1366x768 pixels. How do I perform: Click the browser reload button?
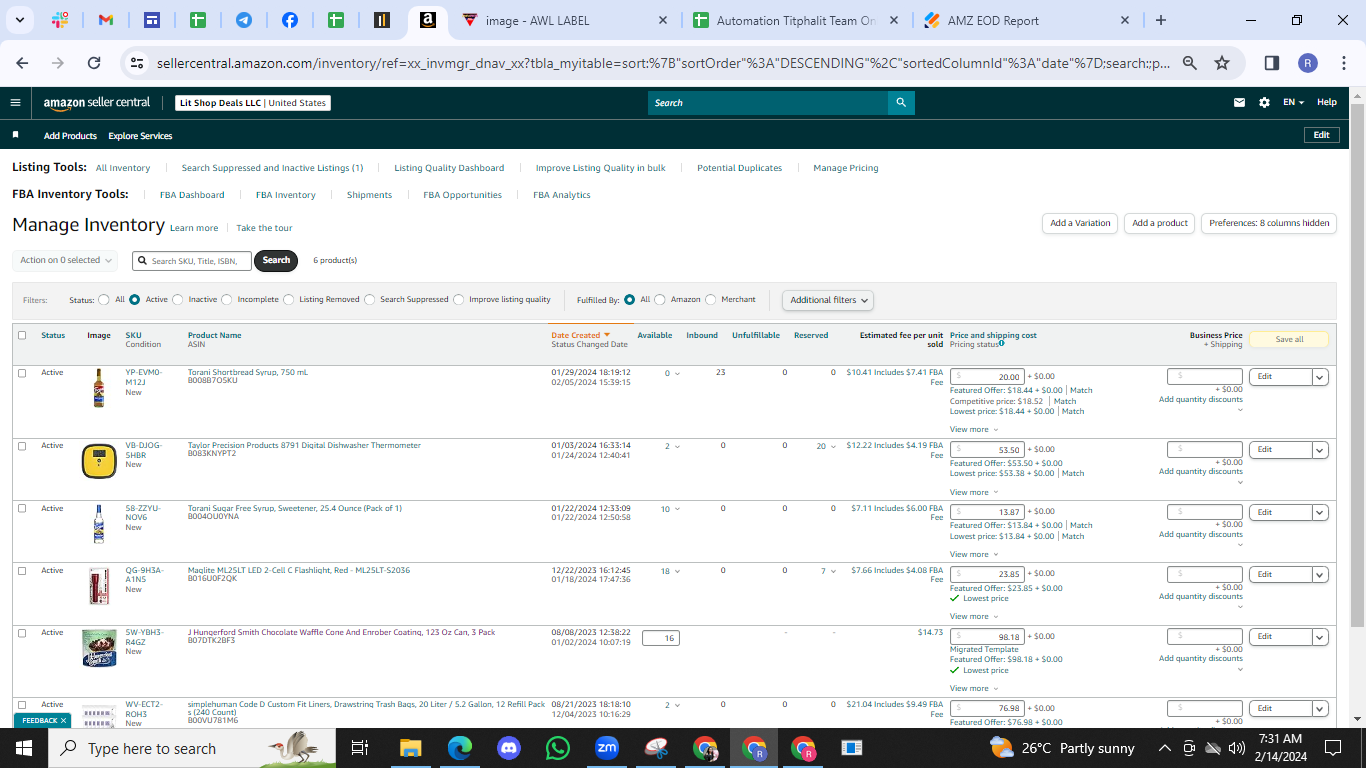(x=94, y=63)
